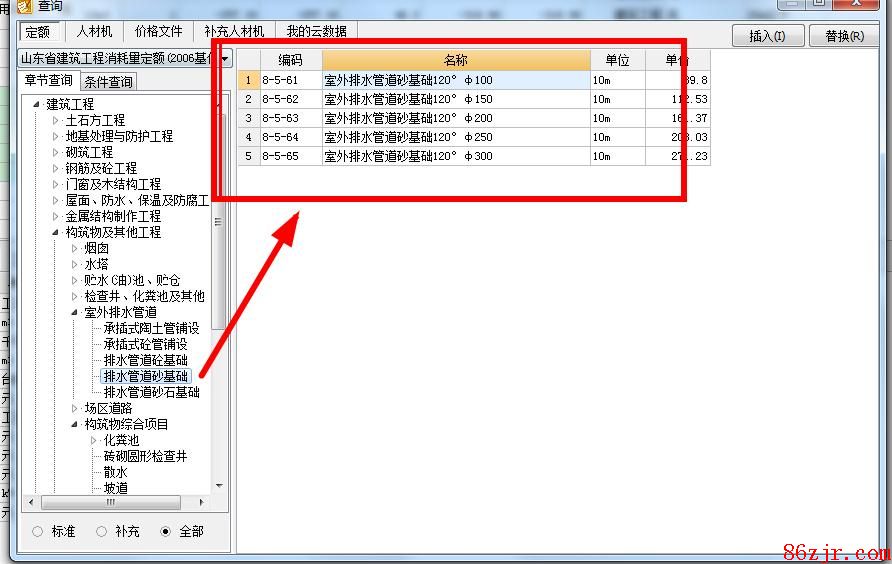Open the 价格文件 tab
The height and width of the screenshot is (564, 892).
(159, 32)
